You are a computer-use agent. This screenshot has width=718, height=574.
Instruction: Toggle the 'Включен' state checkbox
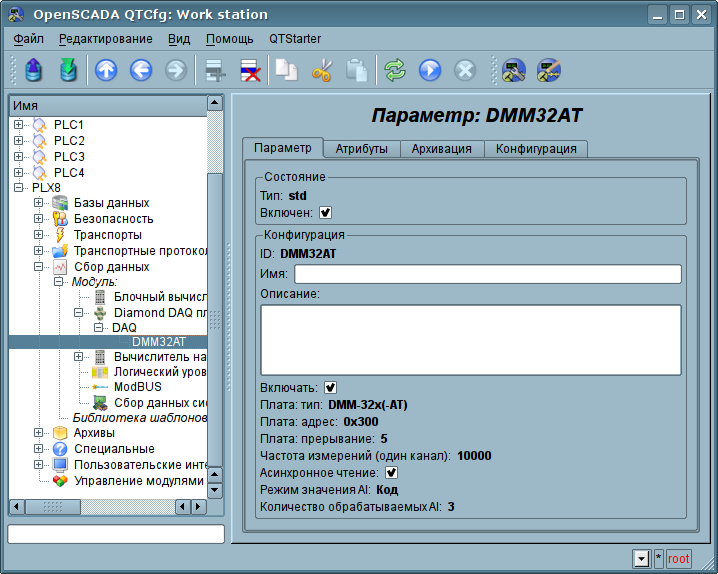tap(325, 212)
